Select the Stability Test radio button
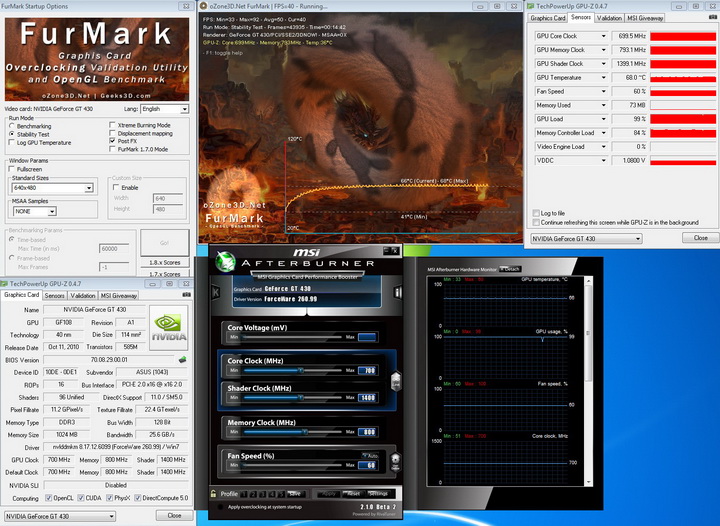This screenshot has height=526, width=720. pyautogui.click(x=12, y=134)
